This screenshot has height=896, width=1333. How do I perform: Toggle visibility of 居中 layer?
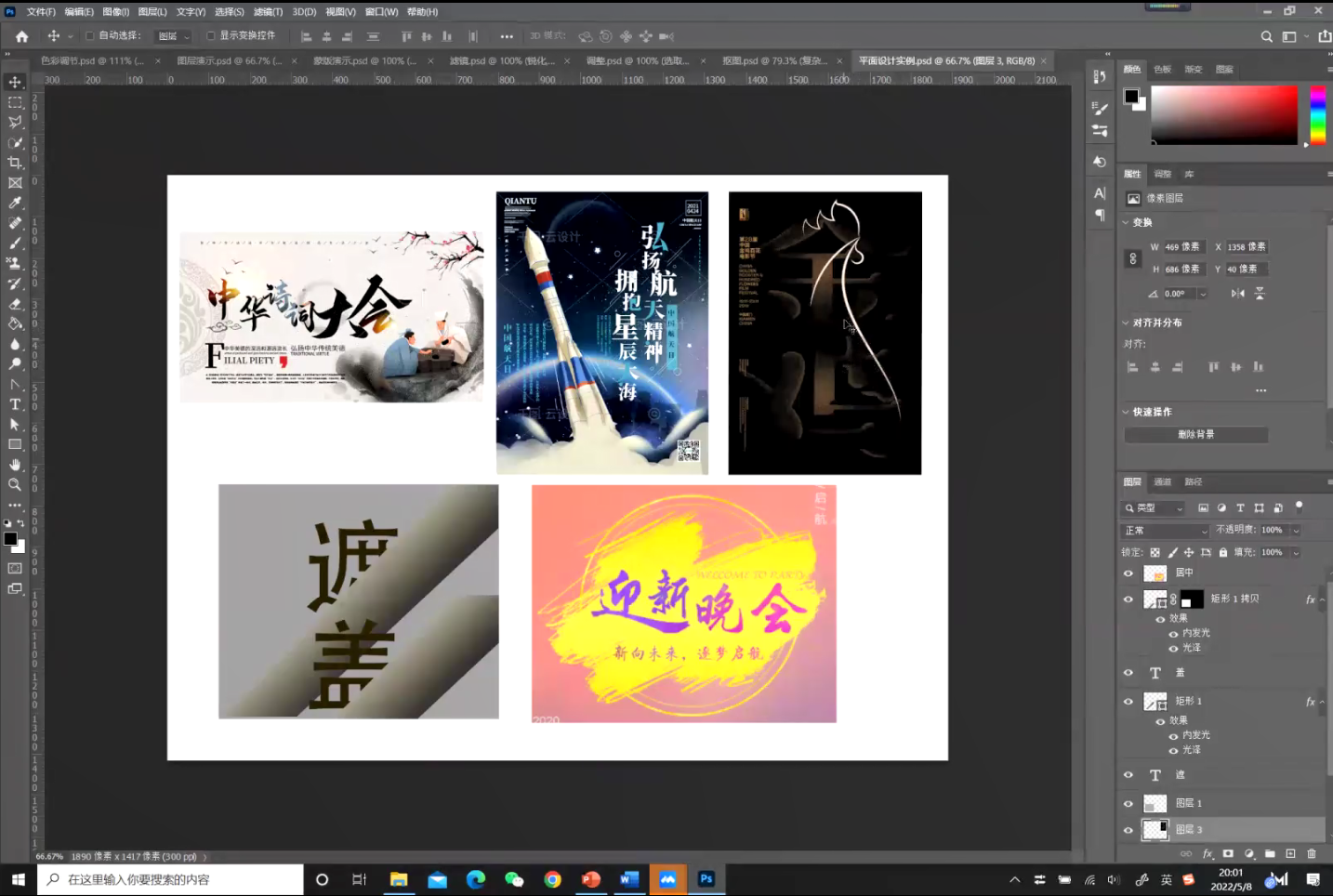pyautogui.click(x=1128, y=573)
